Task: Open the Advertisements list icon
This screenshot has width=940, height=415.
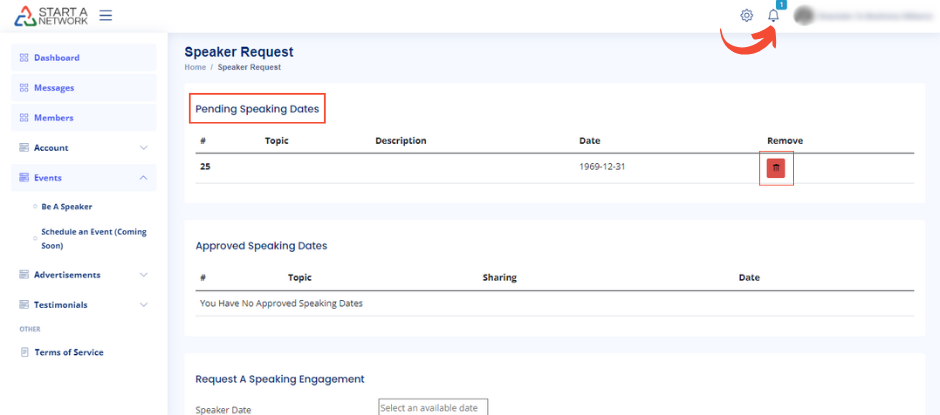Action: [24, 275]
